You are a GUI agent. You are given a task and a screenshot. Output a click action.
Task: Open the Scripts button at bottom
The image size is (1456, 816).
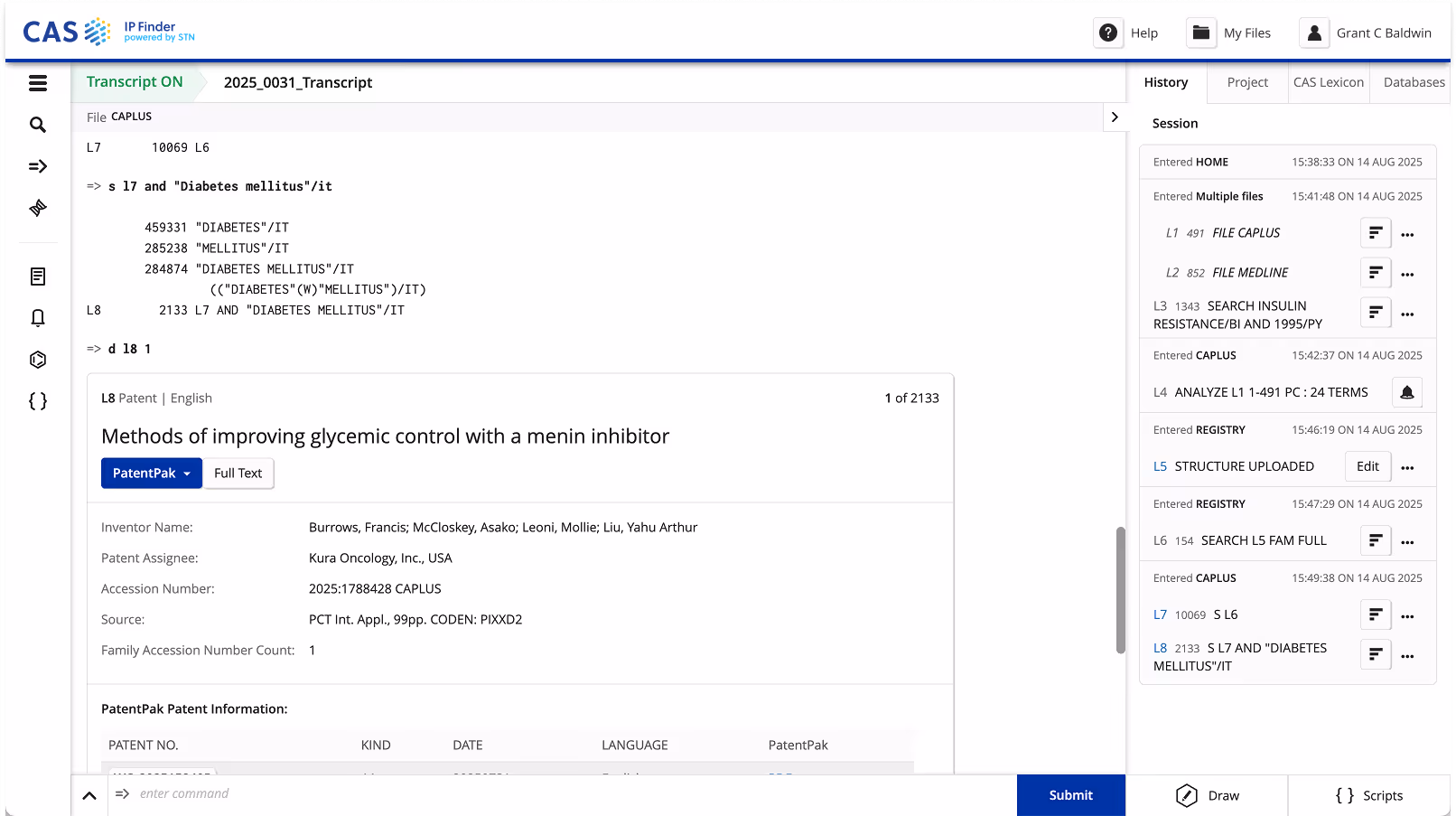pyautogui.click(x=1369, y=795)
